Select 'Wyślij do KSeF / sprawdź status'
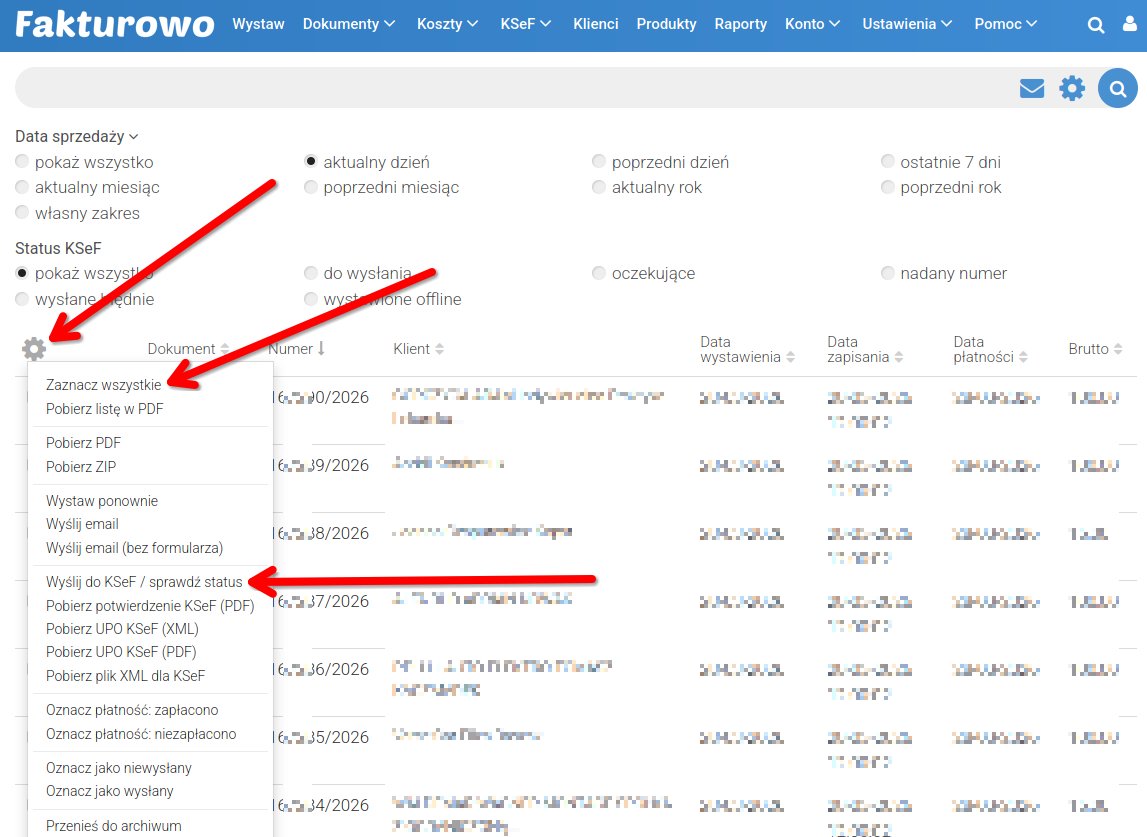This screenshot has width=1147, height=837. point(144,582)
